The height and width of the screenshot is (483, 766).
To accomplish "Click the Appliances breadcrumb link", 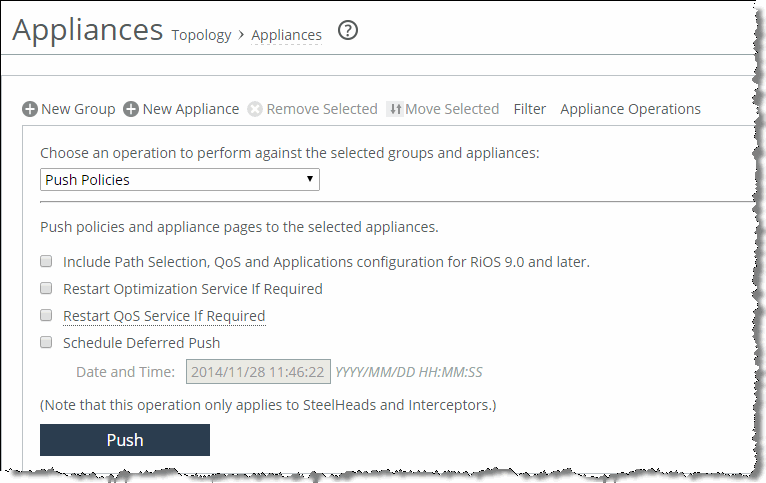I will [x=286, y=35].
